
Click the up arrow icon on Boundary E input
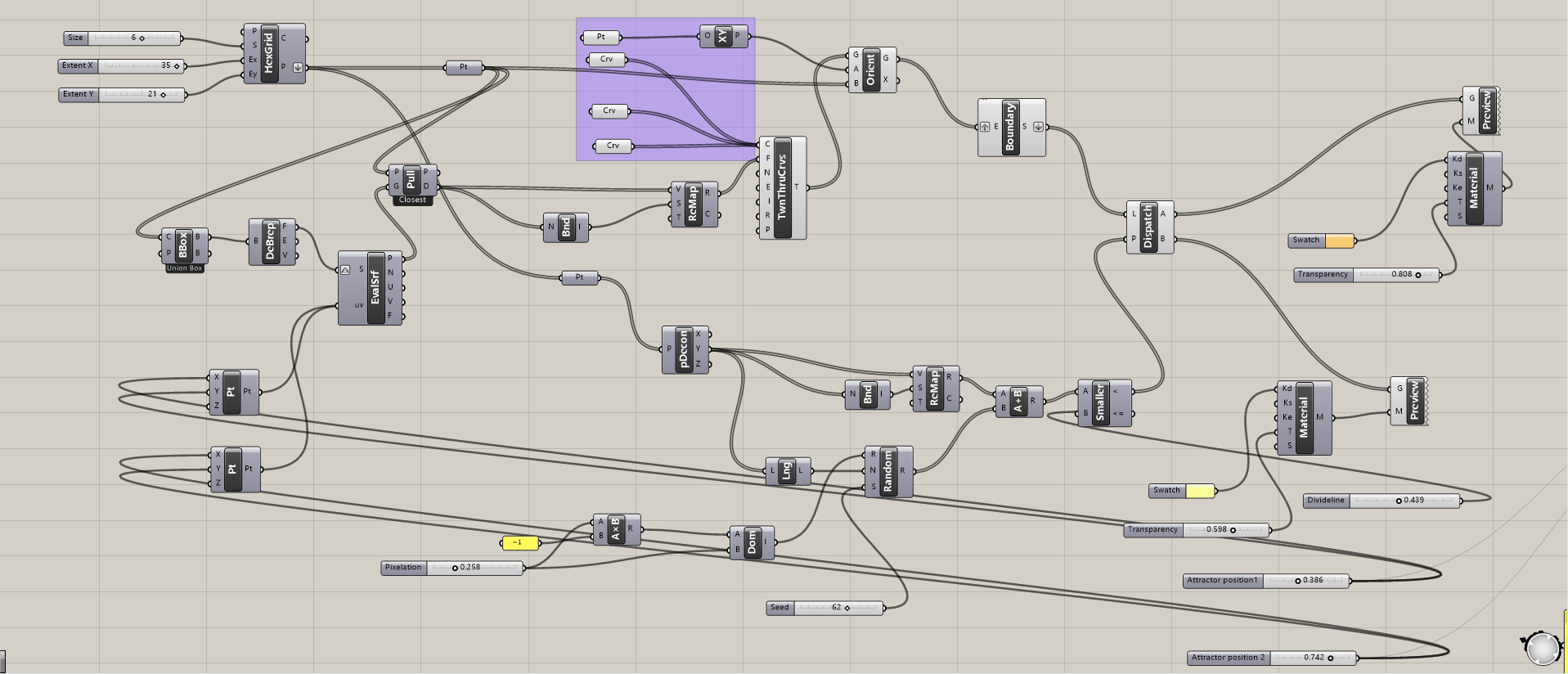985,127
